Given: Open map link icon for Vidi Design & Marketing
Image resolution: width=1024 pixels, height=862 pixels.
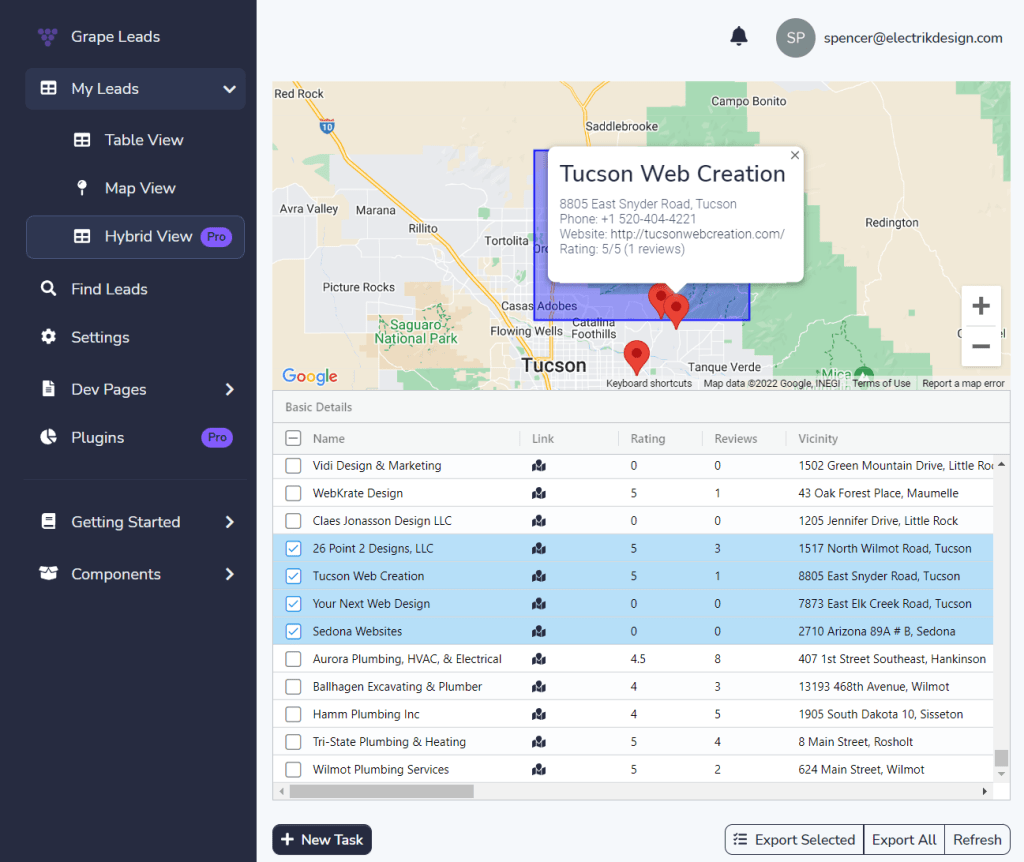Looking at the screenshot, I should [x=539, y=466].
